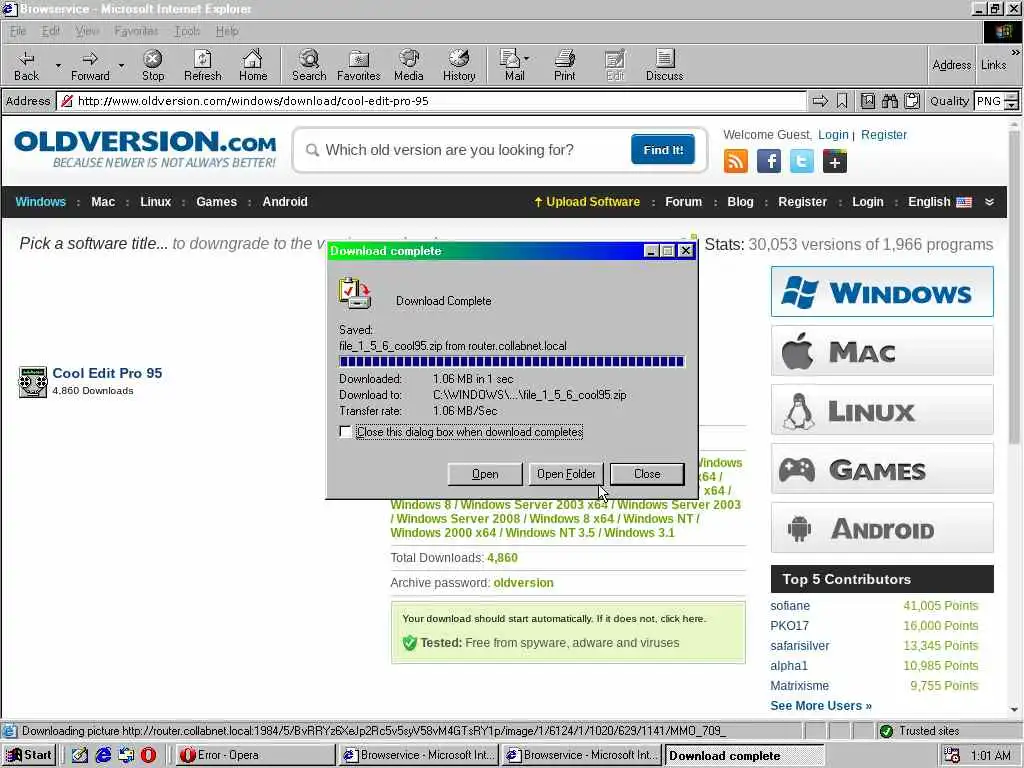1024x768 pixels.
Task: Click the Cool Edit Pro 95 title link
Action: coord(107,373)
